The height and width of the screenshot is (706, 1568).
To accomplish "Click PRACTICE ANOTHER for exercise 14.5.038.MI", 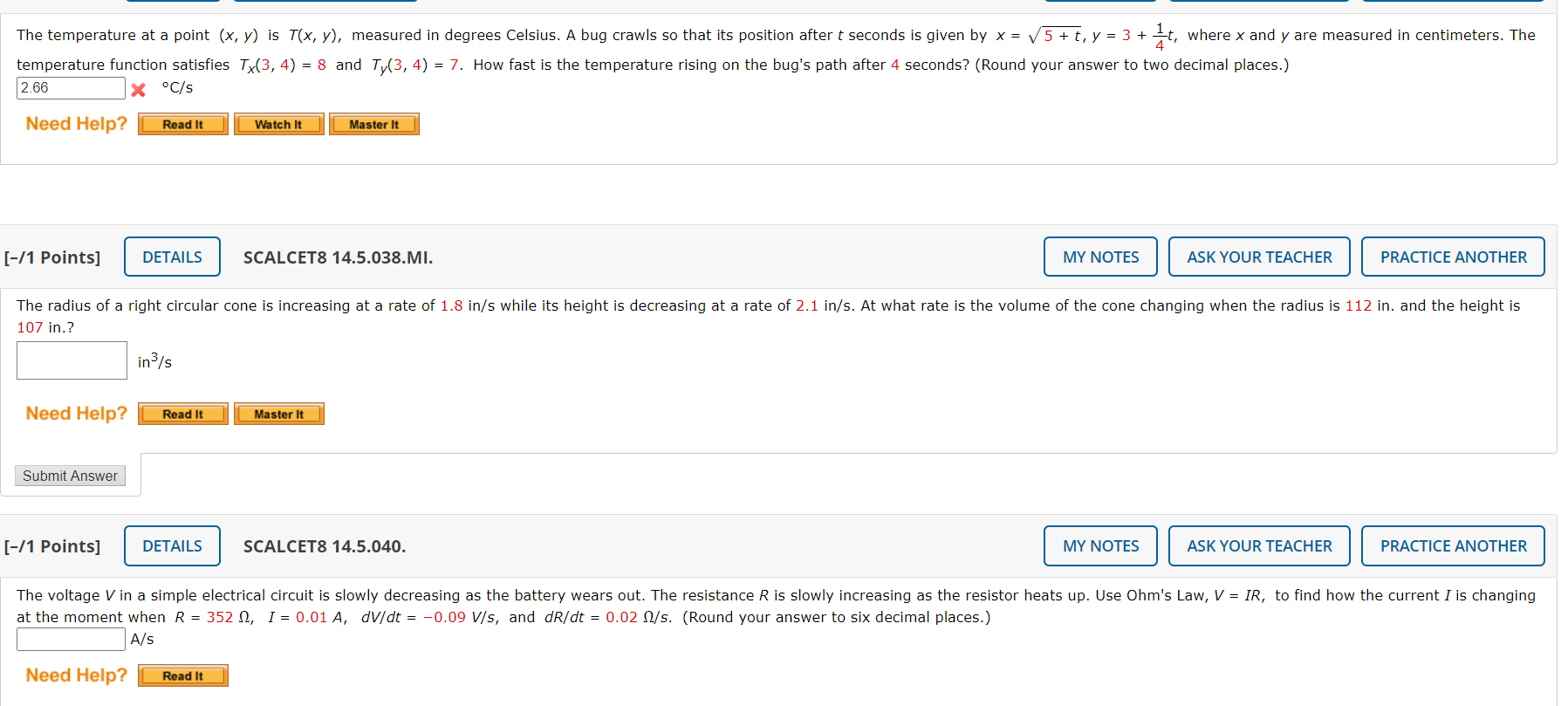I will click(1452, 257).
